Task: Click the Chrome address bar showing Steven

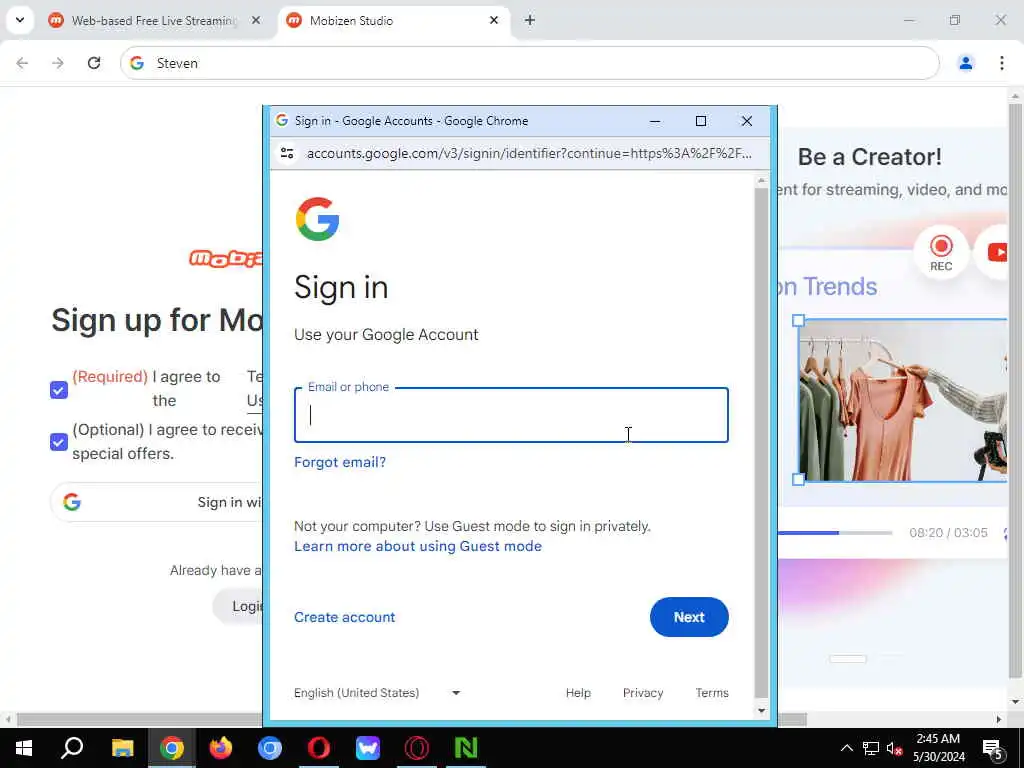Action: 529,63
